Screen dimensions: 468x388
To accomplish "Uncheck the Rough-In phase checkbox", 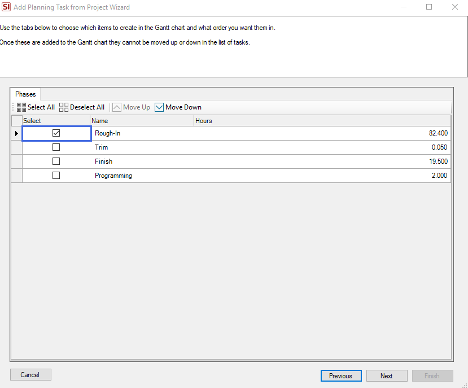I will 56,133.
